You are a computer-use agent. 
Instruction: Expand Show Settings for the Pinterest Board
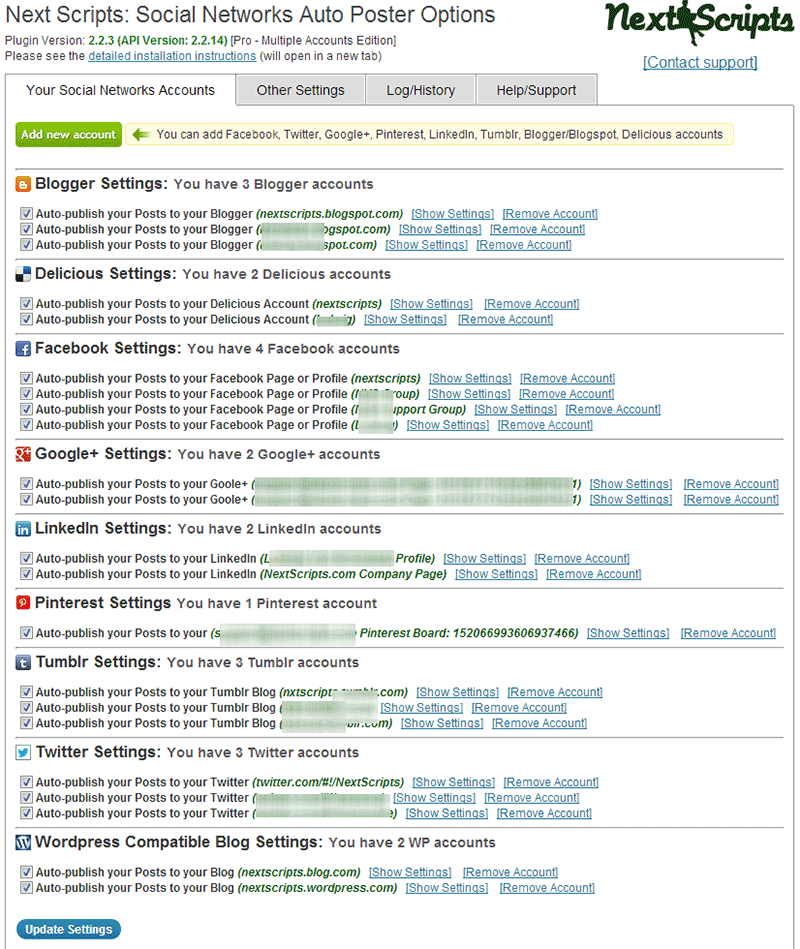point(628,633)
